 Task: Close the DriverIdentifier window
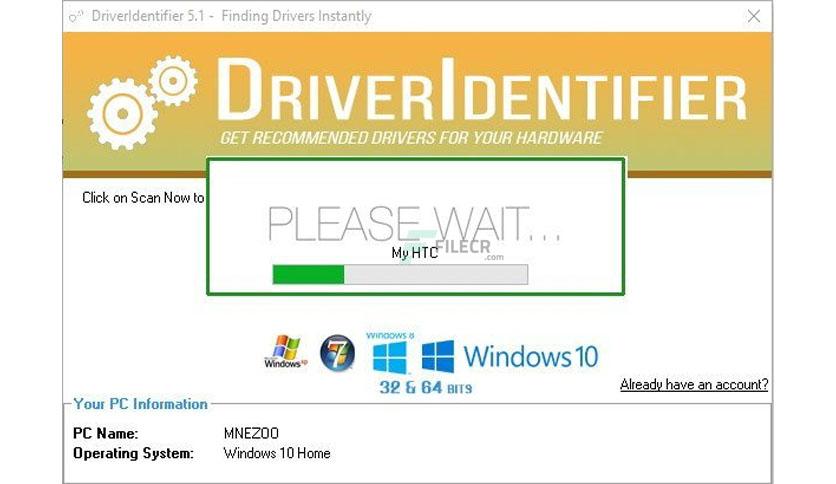tap(753, 17)
